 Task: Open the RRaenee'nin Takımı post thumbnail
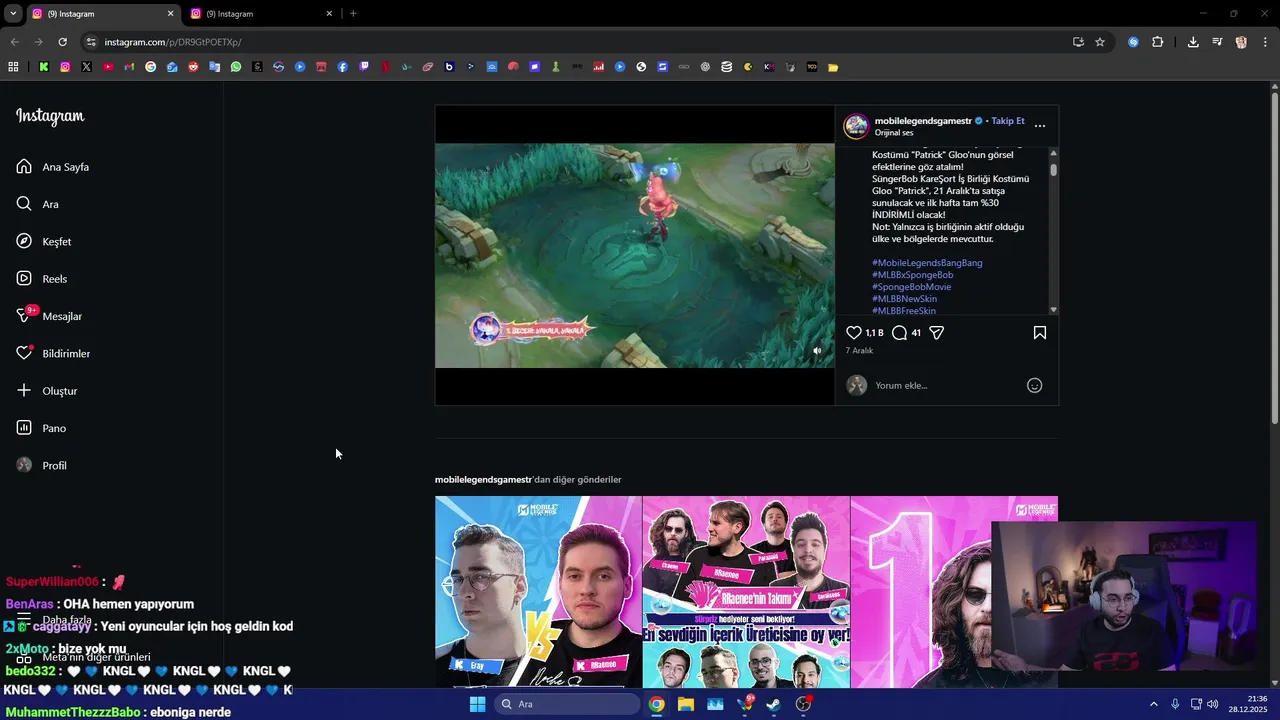tap(746, 592)
